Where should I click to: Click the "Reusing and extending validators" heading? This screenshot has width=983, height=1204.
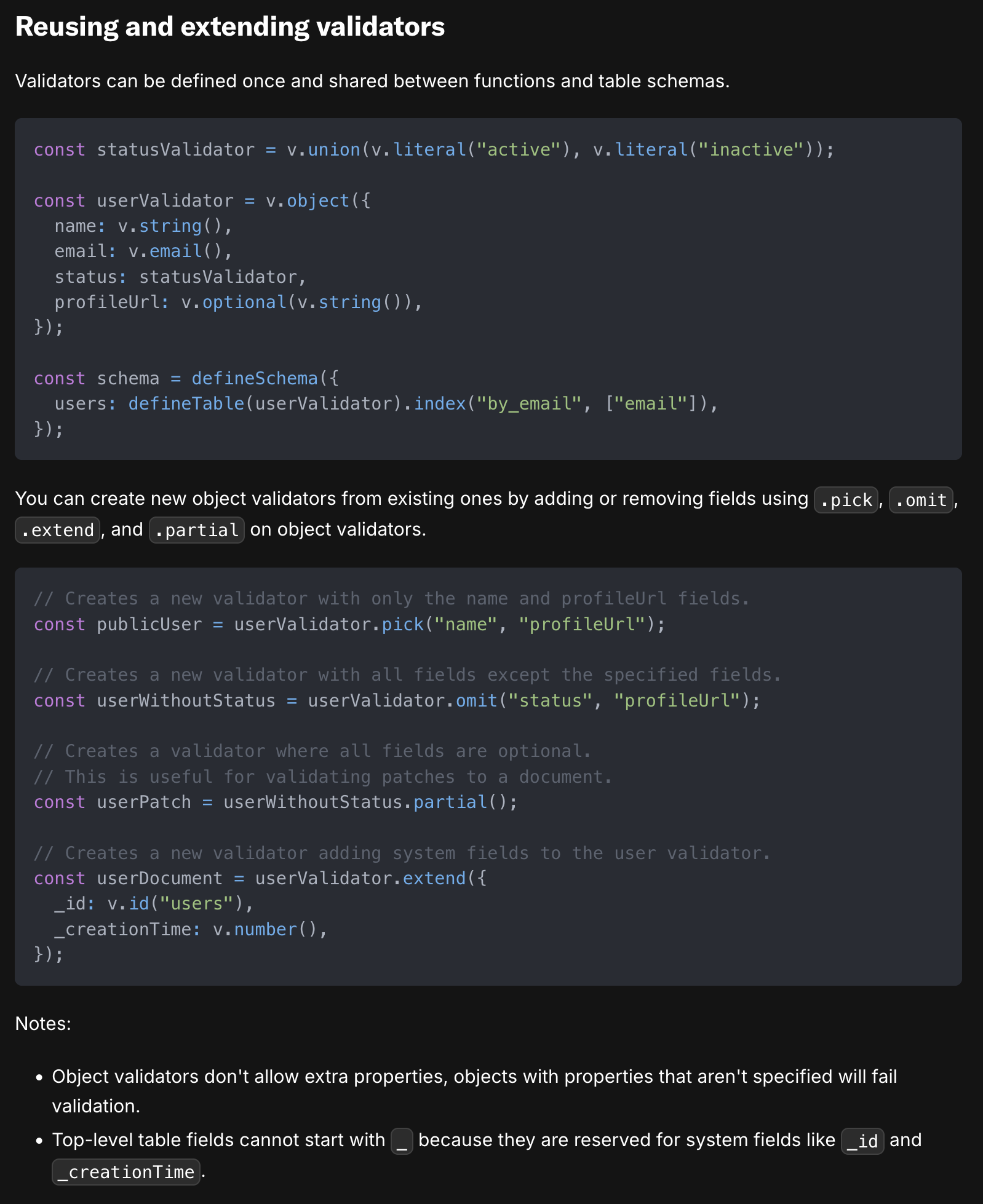229,27
